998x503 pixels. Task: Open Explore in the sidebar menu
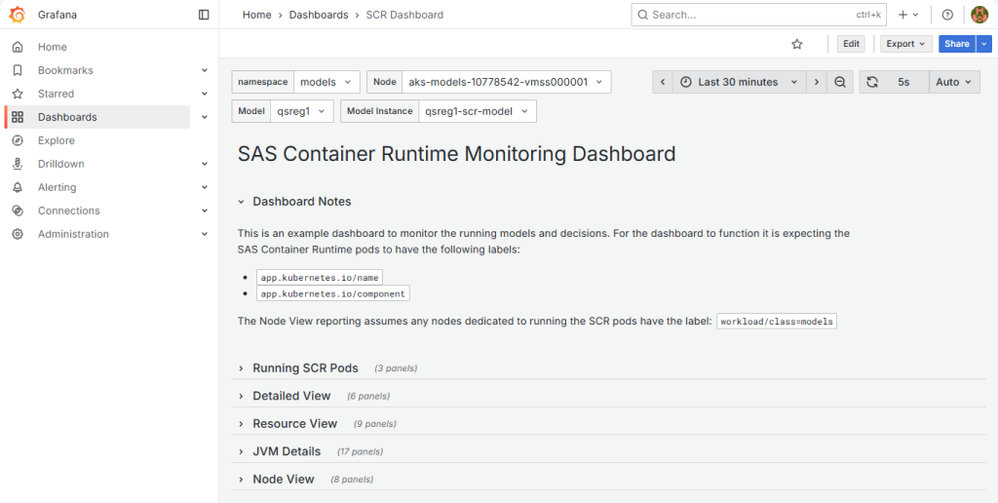tap(56, 141)
